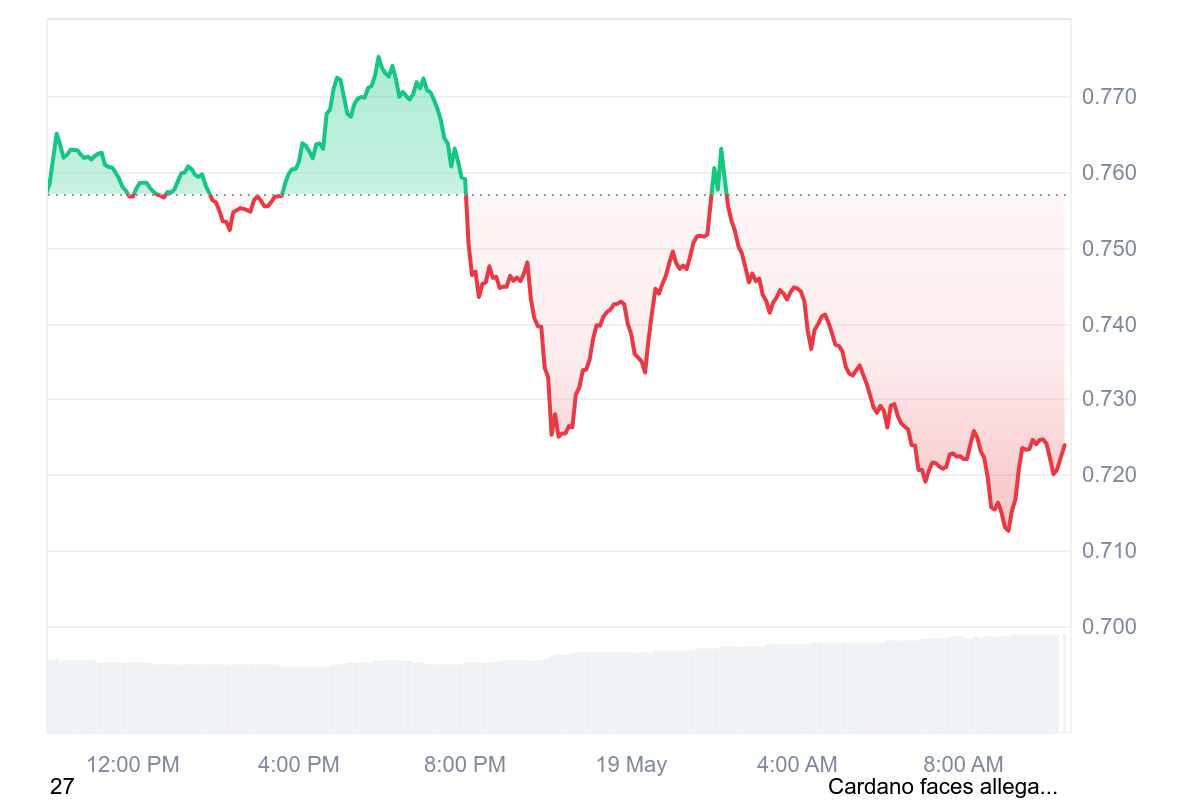The height and width of the screenshot is (800, 1200).
Task: Select the 19 May date label
Action: (x=631, y=765)
